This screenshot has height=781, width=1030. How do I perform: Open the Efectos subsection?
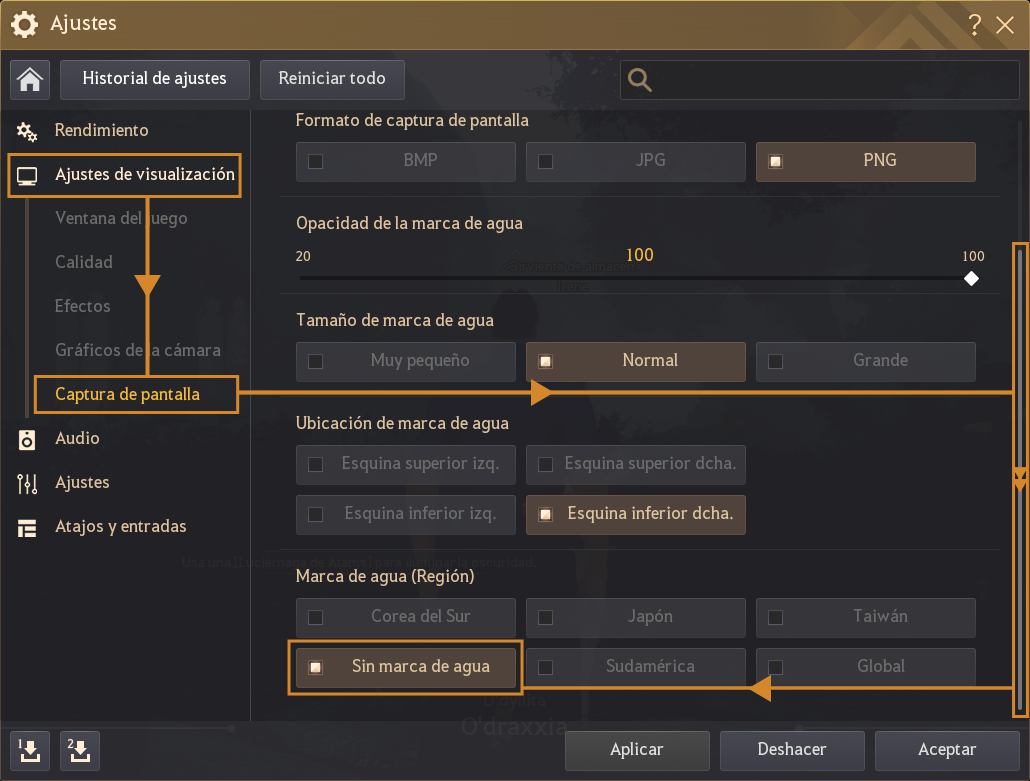click(83, 306)
